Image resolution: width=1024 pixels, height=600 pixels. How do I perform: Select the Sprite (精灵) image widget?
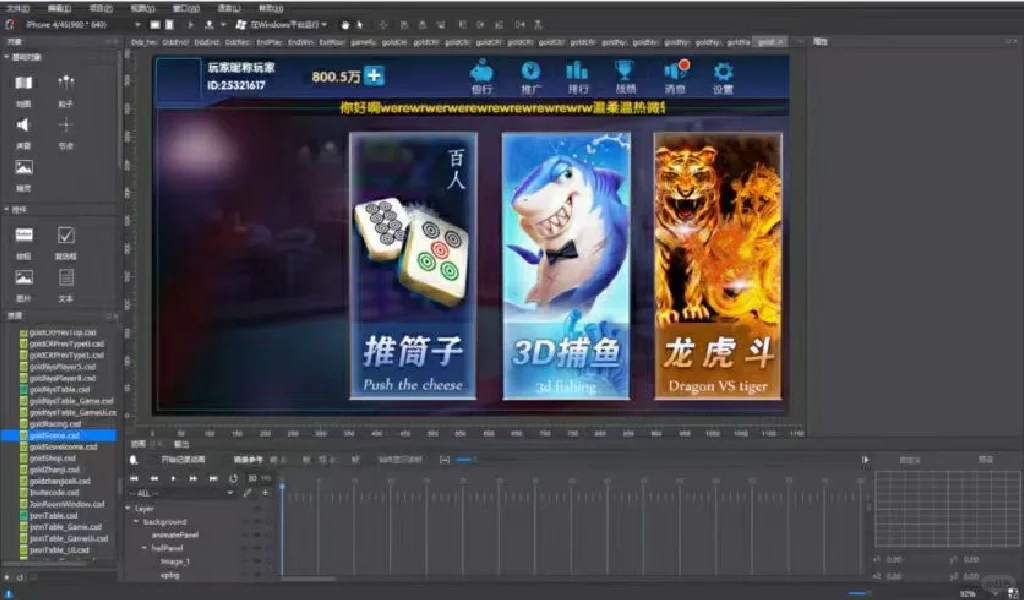[24, 167]
